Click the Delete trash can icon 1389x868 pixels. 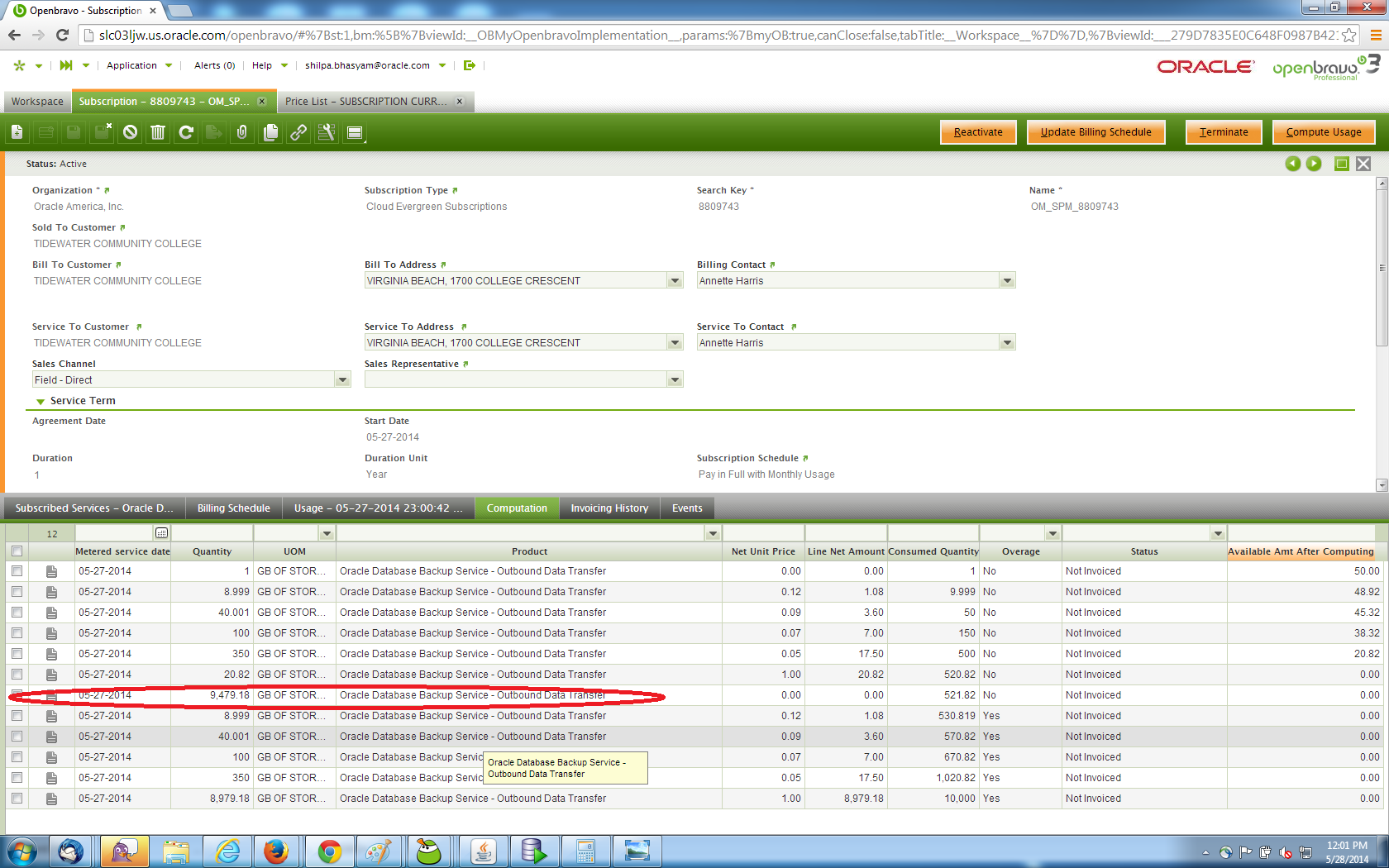pyautogui.click(x=158, y=132)
